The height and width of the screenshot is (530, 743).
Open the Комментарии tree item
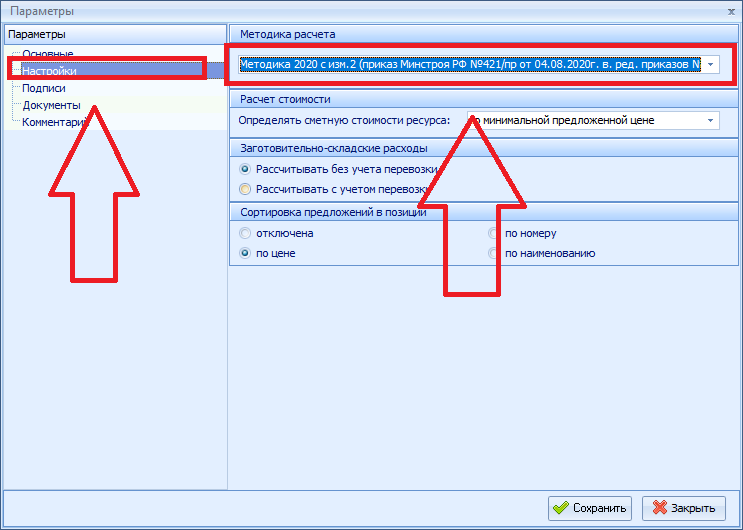(55, 122)
